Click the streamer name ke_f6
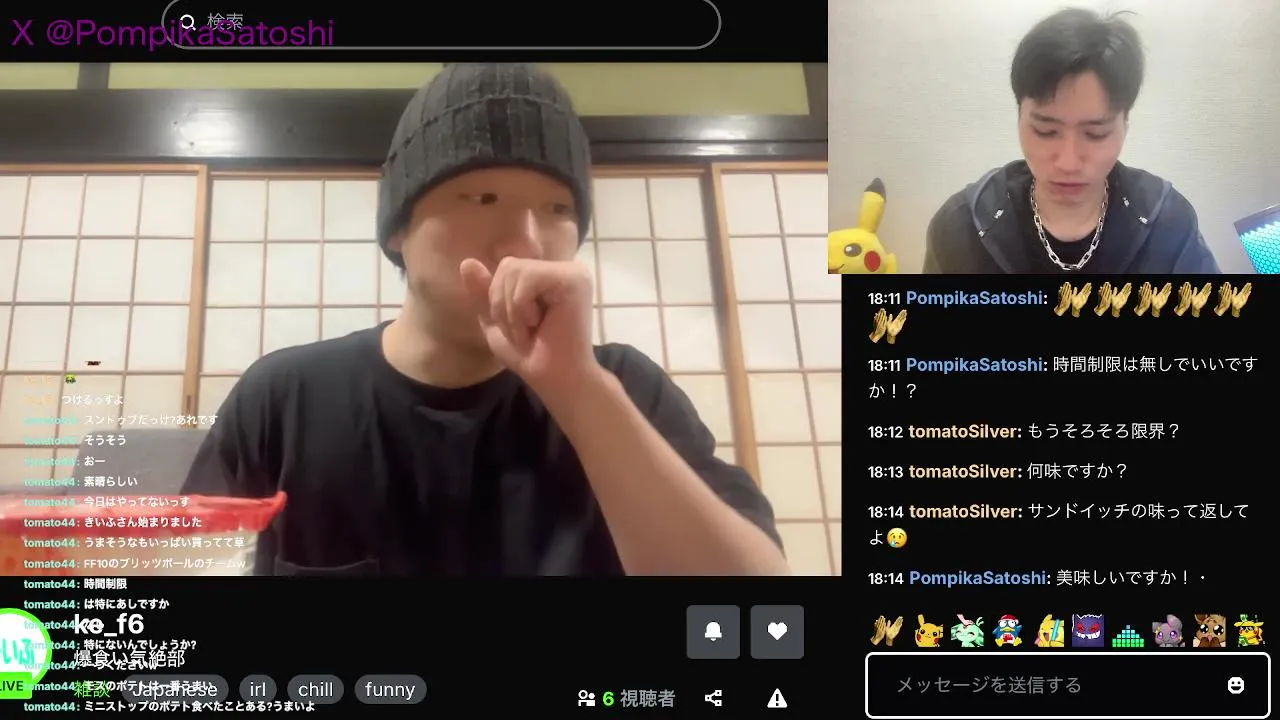The height and width of the screenshot is (720, 1280). coord(109,625)
